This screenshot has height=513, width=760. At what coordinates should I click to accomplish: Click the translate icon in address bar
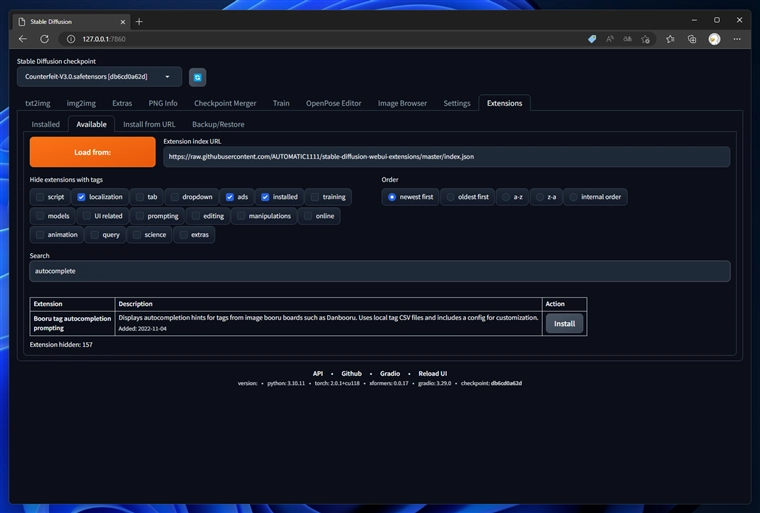coord(627,39)
